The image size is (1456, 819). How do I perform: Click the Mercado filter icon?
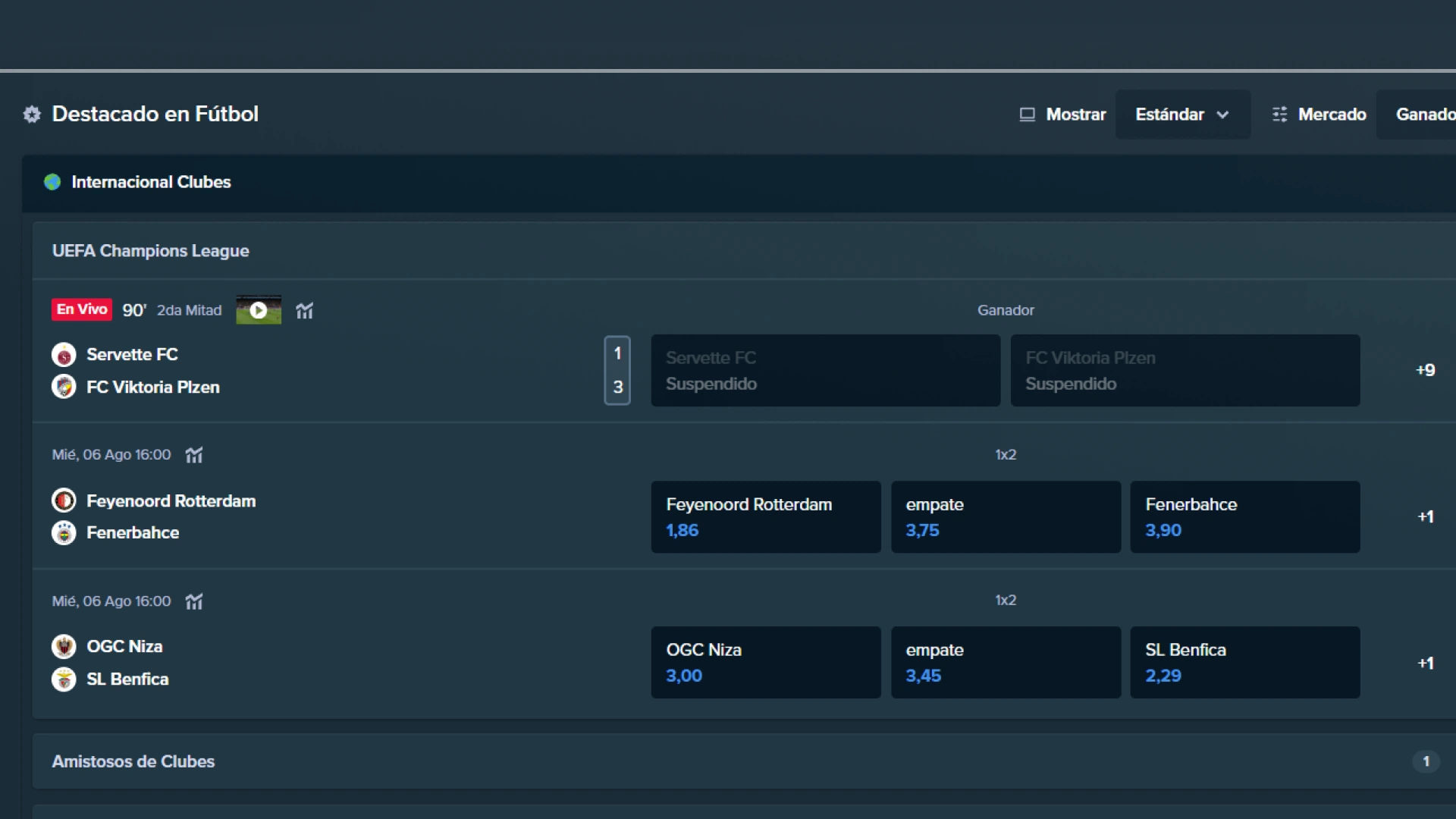(x=1279, y=115)
